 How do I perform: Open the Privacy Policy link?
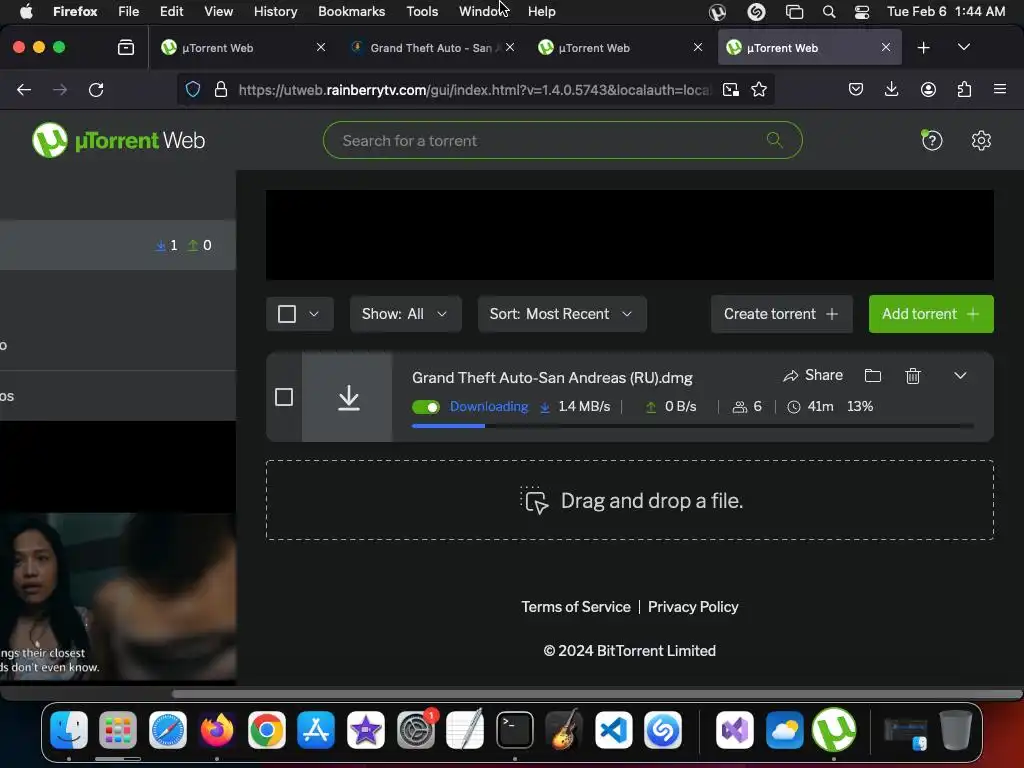pyautogui.click(x=693, y=607)
